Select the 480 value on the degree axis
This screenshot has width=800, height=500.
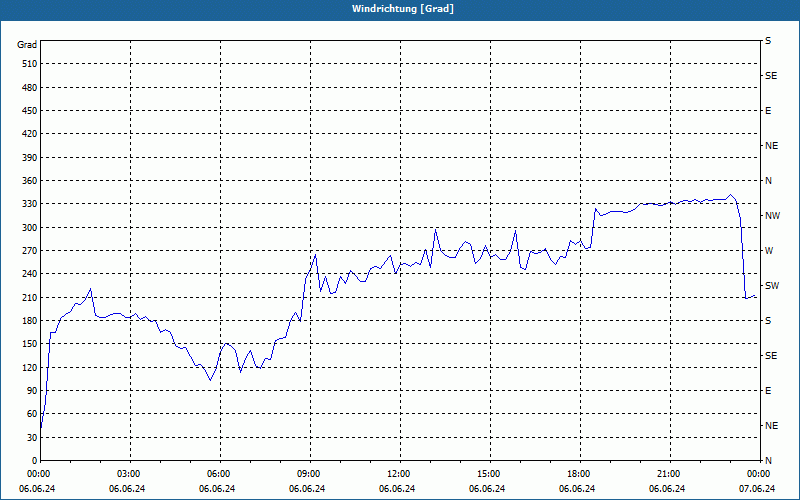point(30,87)
